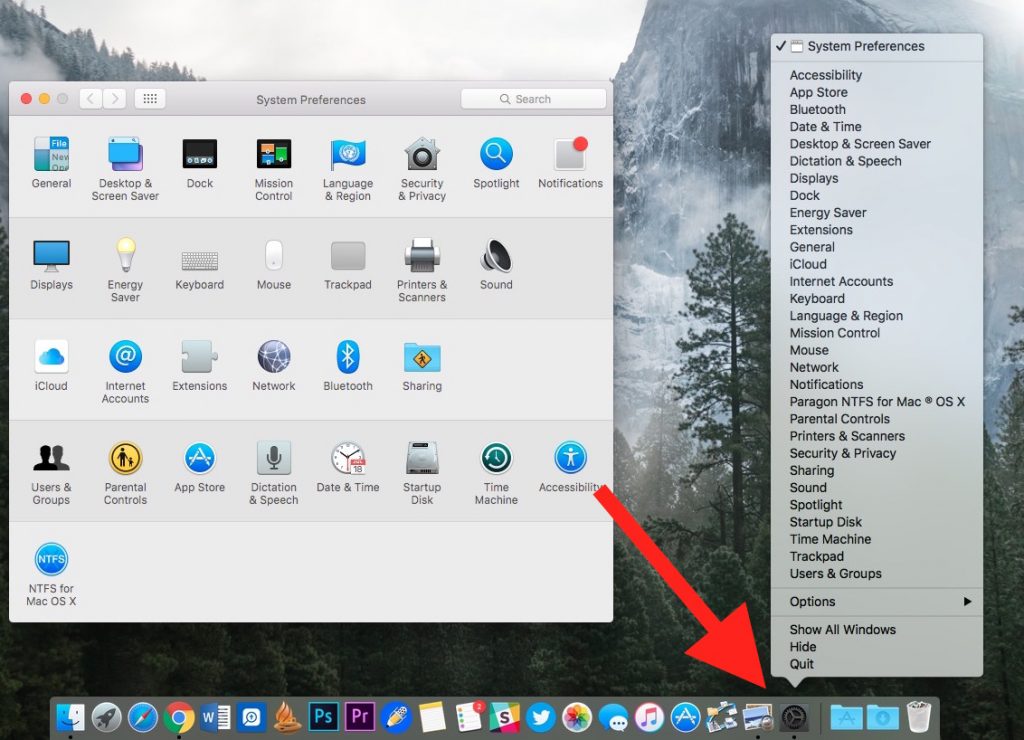
Task: Open Desktop & Screen Saver pane in window
Action: point(125,154)
